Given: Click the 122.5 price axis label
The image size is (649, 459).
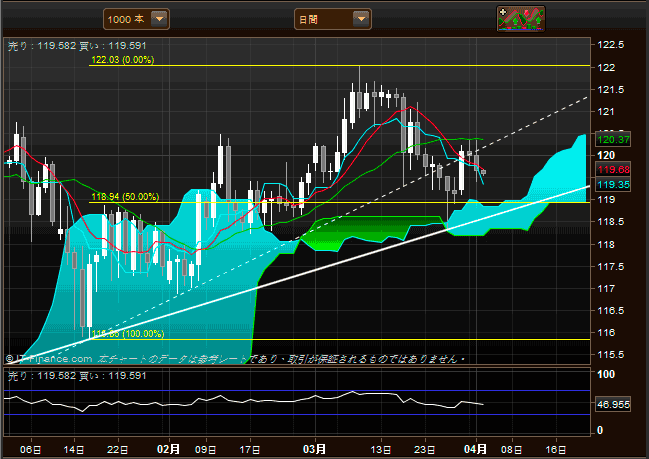Looking at the screenshot, I should click(611, 45).
